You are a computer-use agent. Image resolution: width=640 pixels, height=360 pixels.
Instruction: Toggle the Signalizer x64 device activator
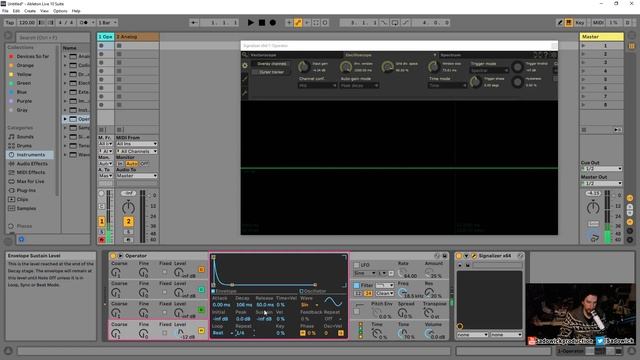coord(459,256)
